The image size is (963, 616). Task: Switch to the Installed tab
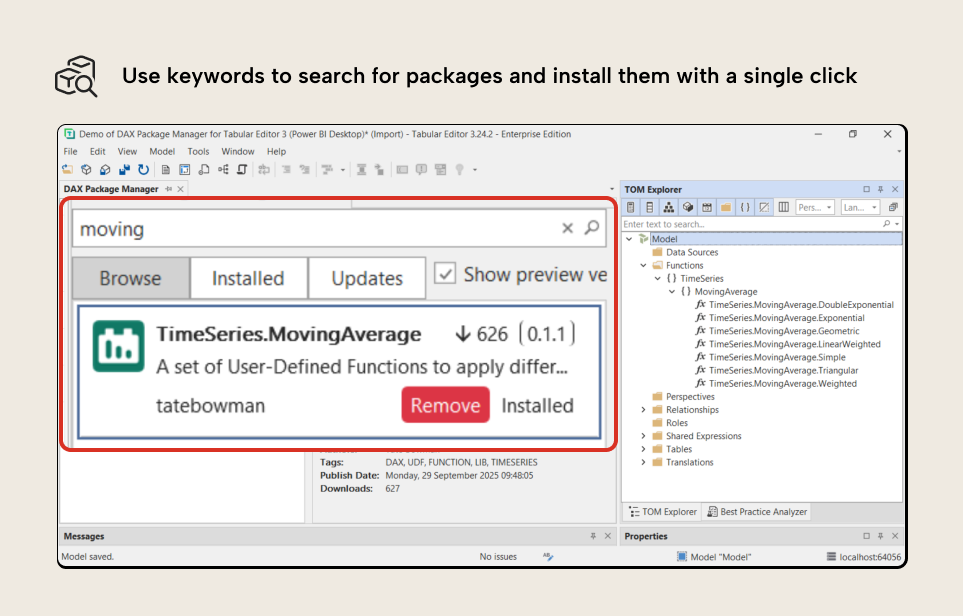pyautogui.click(x=247, y=277)
